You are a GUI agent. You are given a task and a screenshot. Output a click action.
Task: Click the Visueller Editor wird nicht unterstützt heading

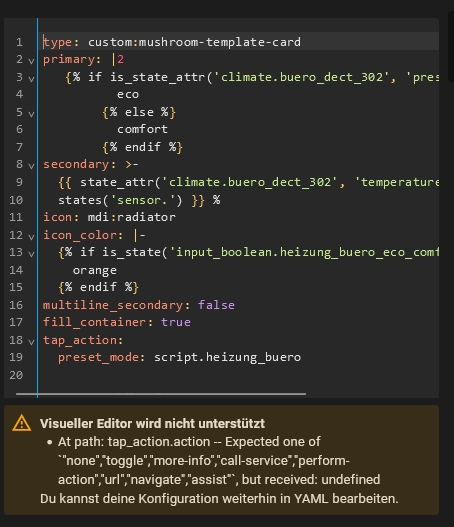click(152, 423)
